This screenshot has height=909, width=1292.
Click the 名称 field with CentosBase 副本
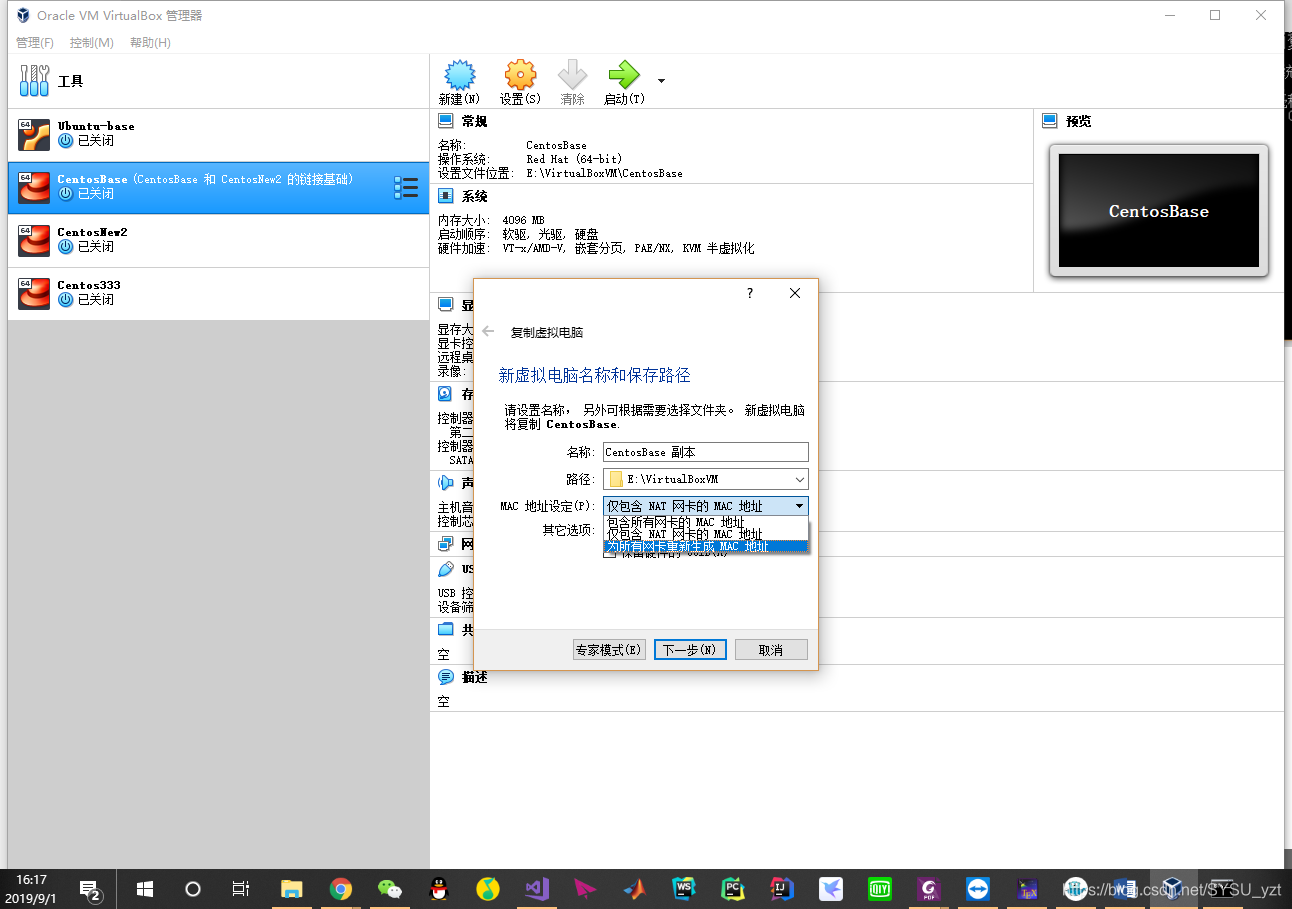tap(706, 452)
